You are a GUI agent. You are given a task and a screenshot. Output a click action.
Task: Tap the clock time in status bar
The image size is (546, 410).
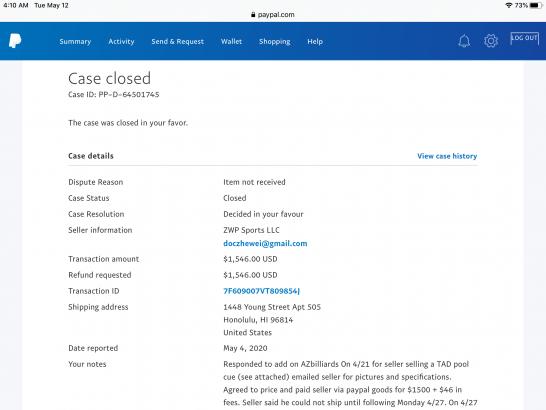pyautogui.click(x=16, y=5)
